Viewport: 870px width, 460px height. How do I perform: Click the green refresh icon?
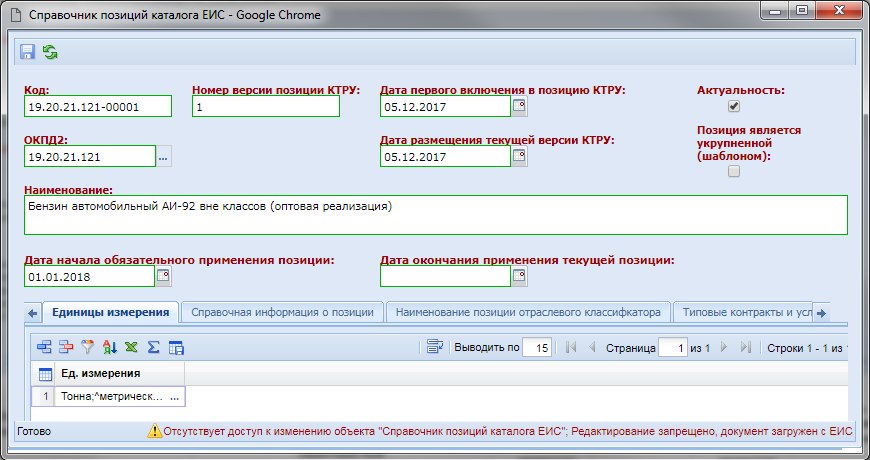click(x=50, y=51)
